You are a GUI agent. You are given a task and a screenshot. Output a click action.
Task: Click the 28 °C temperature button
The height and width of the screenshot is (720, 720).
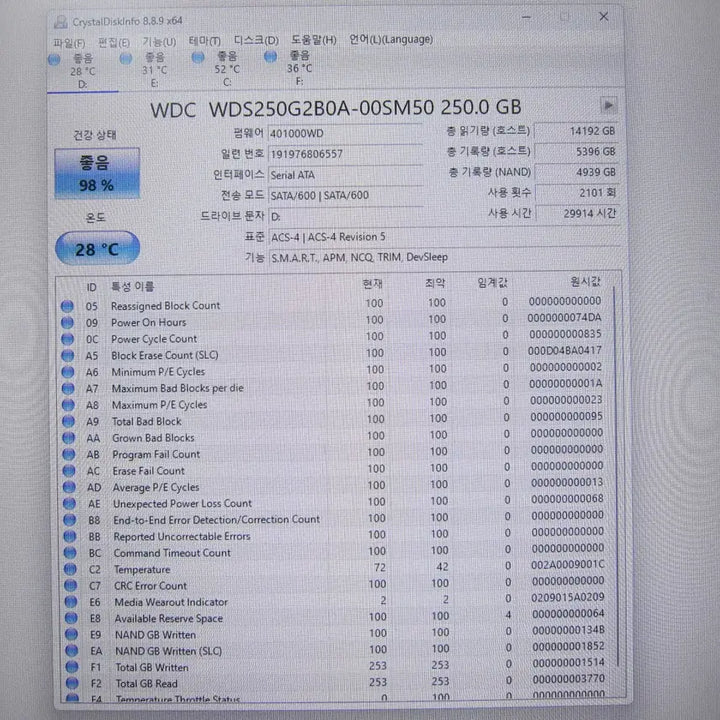(97, 248)
